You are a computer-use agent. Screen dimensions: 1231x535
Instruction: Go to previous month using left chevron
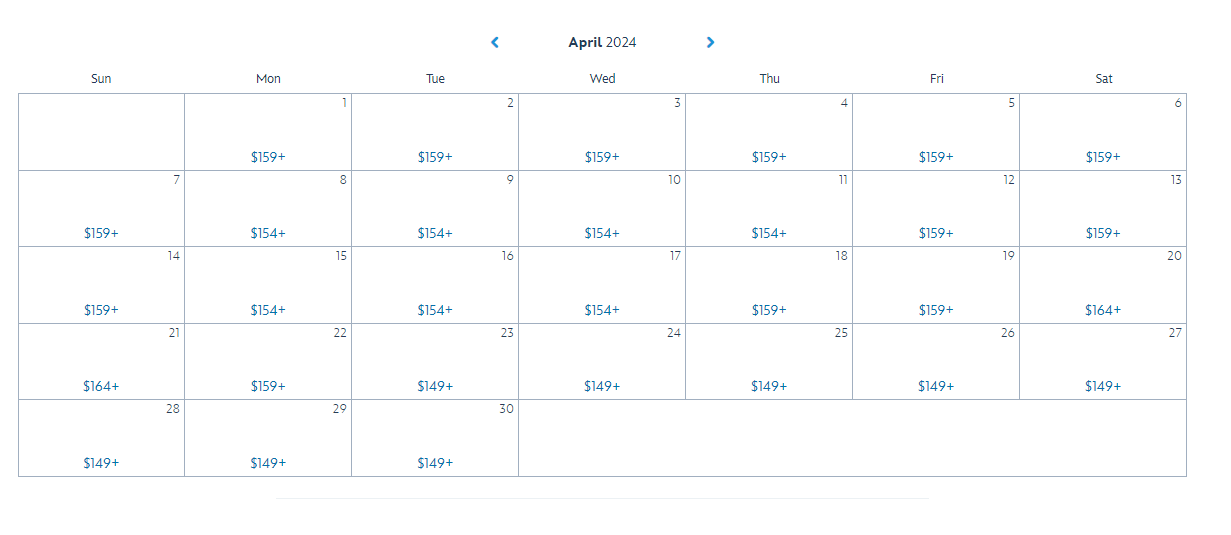(494, 42)
